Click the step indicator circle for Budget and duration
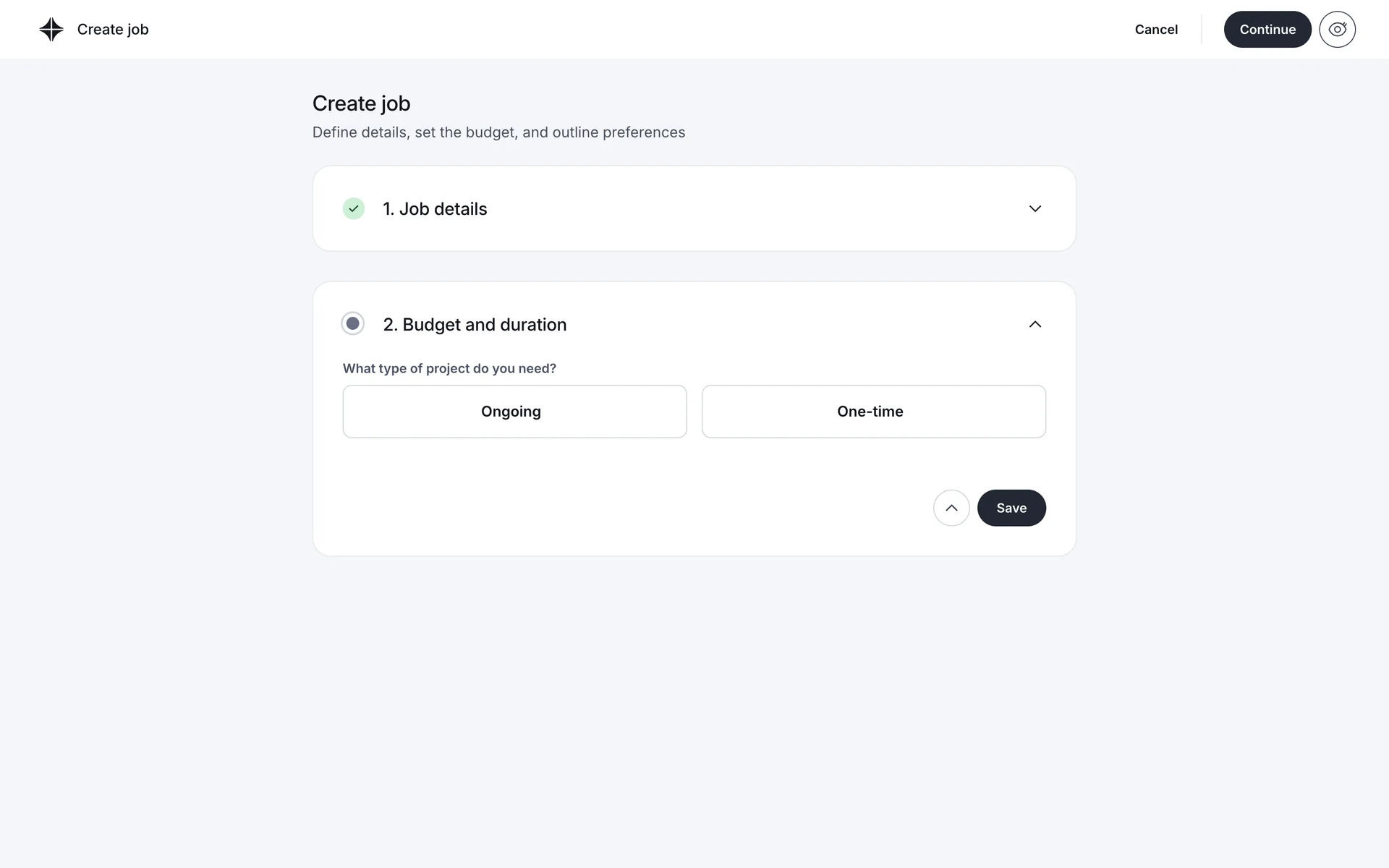The width and height of the screenshot is (1389, 868). (x=352, y=324)
